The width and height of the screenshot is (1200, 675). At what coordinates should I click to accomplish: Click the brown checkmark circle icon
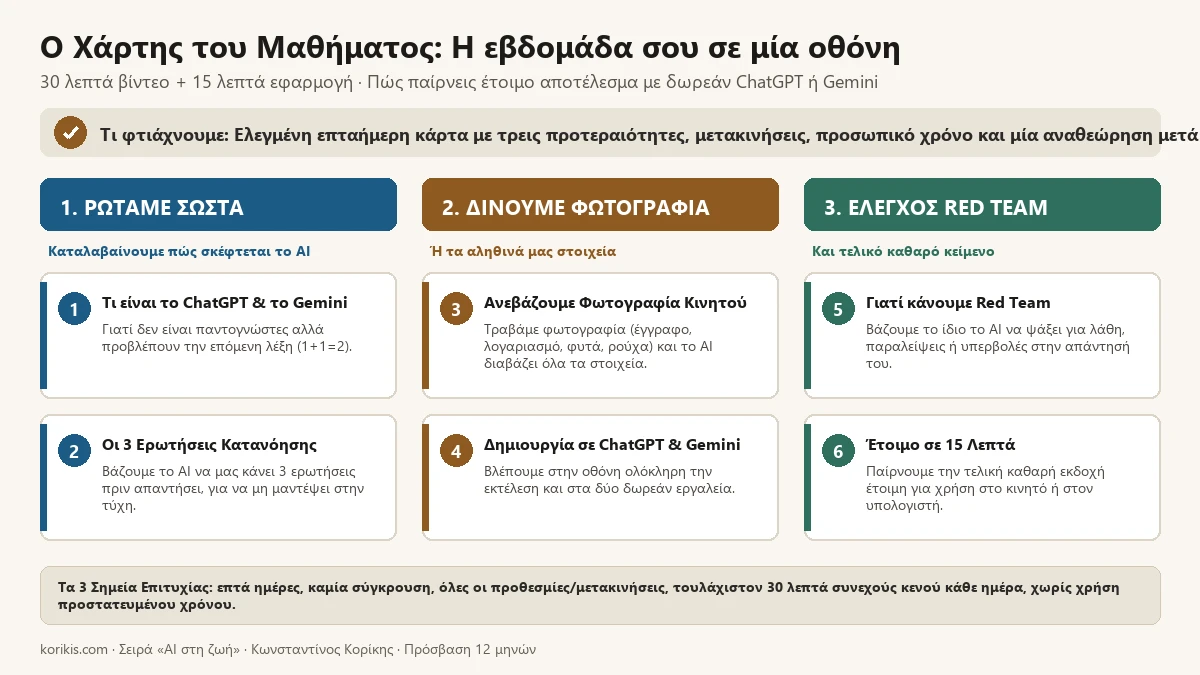[x=70, y=133]
